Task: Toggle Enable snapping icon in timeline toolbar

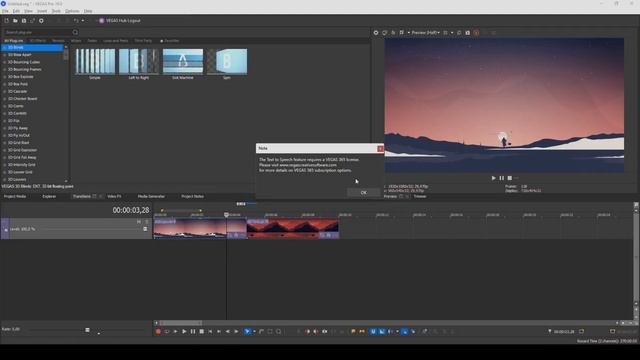Action: tap(373, 331)
